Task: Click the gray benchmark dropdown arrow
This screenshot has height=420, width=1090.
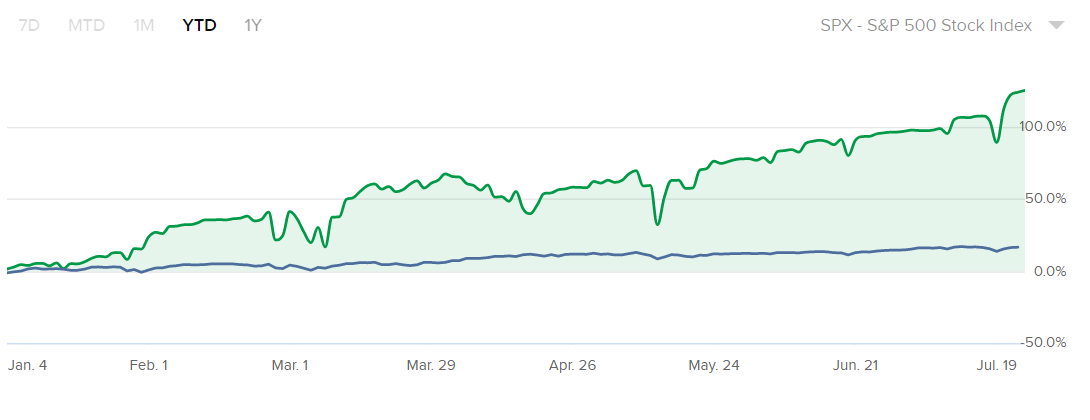Action: click(1056, 26)
